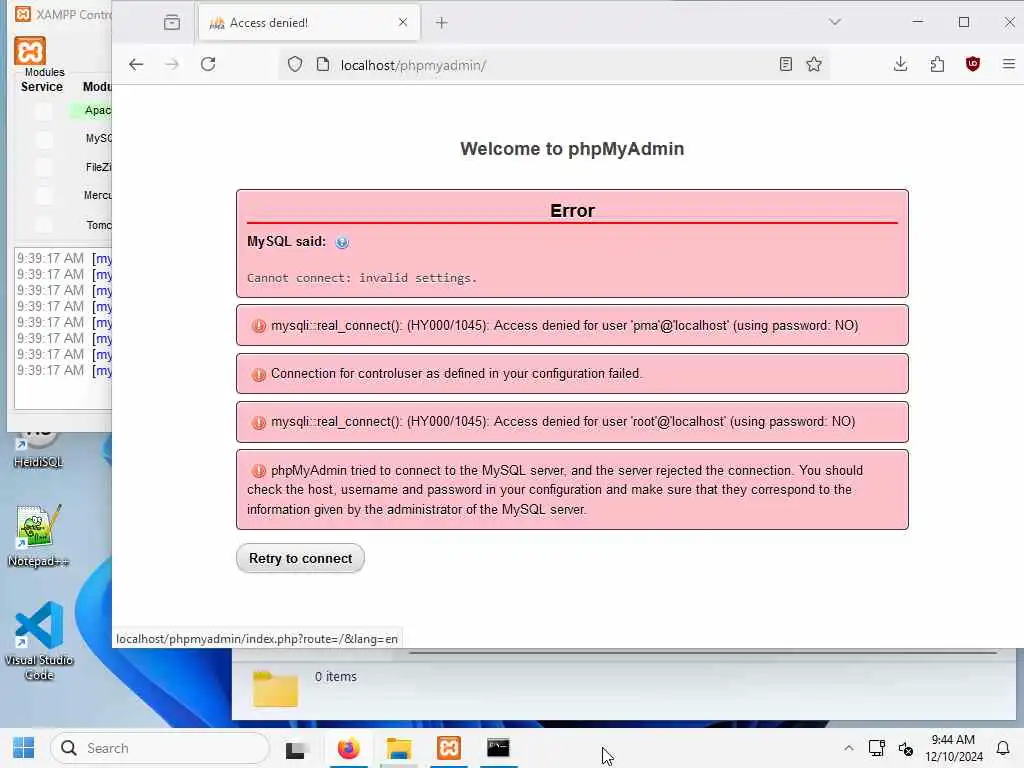This screenshot has width=1024, height=768.
Task: Toggle MySQL service checkbox in XAMPP
Action: 44,139
